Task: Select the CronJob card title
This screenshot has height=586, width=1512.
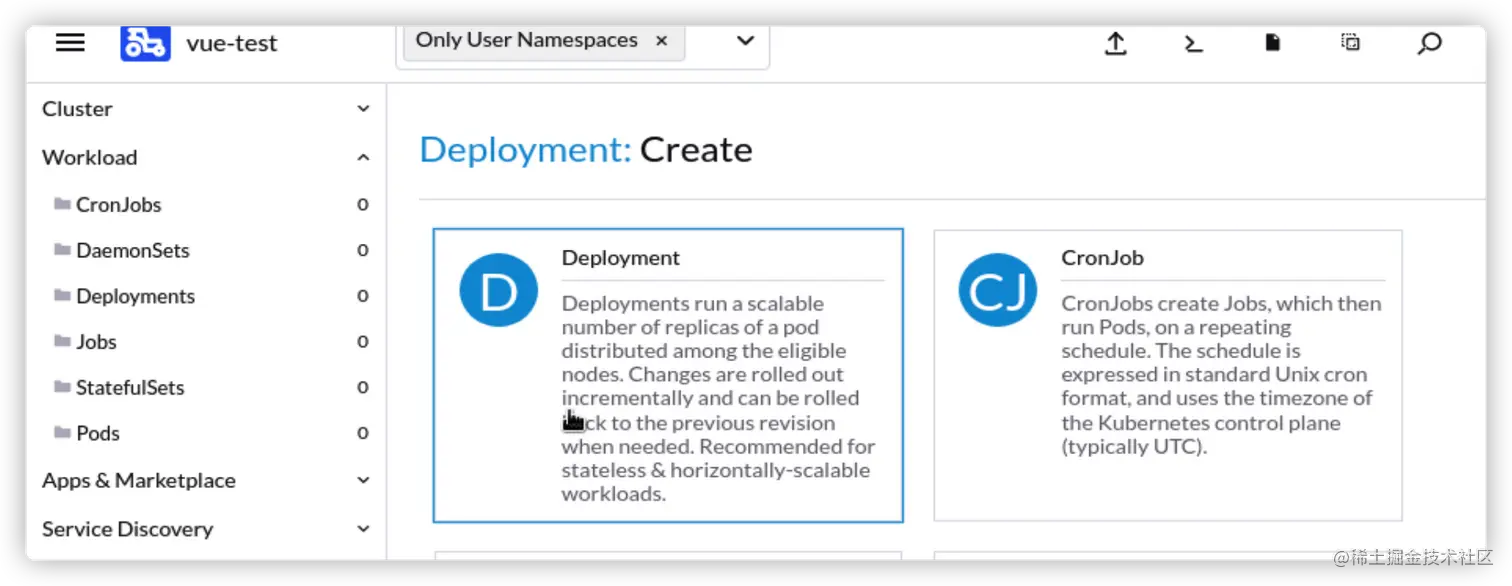Action: click(1102, 257)
